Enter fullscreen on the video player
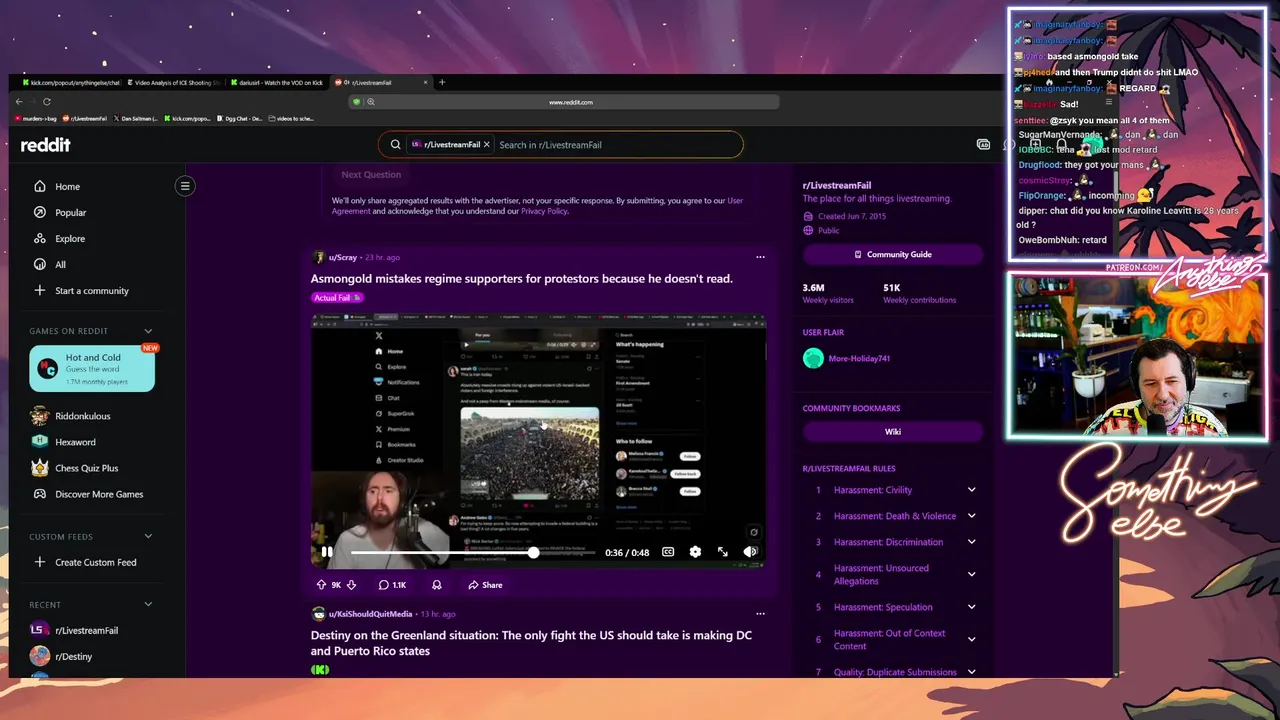The image size is (1280, 720). (x=723, y=552)
